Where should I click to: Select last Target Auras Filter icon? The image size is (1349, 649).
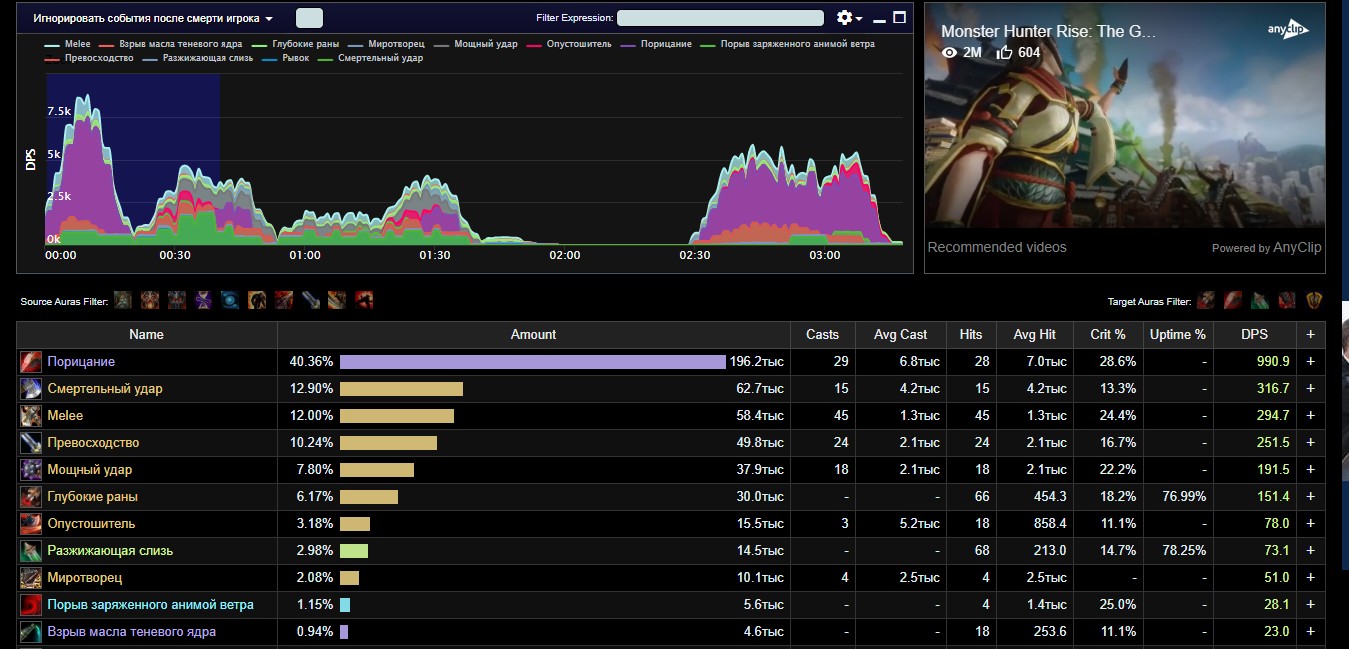click(x=1313, y=300)
